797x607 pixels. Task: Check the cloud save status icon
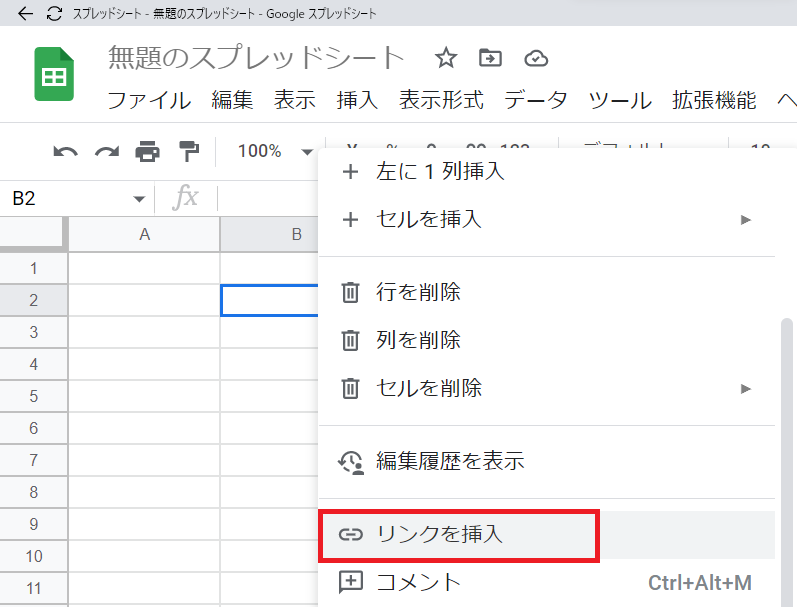click(x=536, y=58)
